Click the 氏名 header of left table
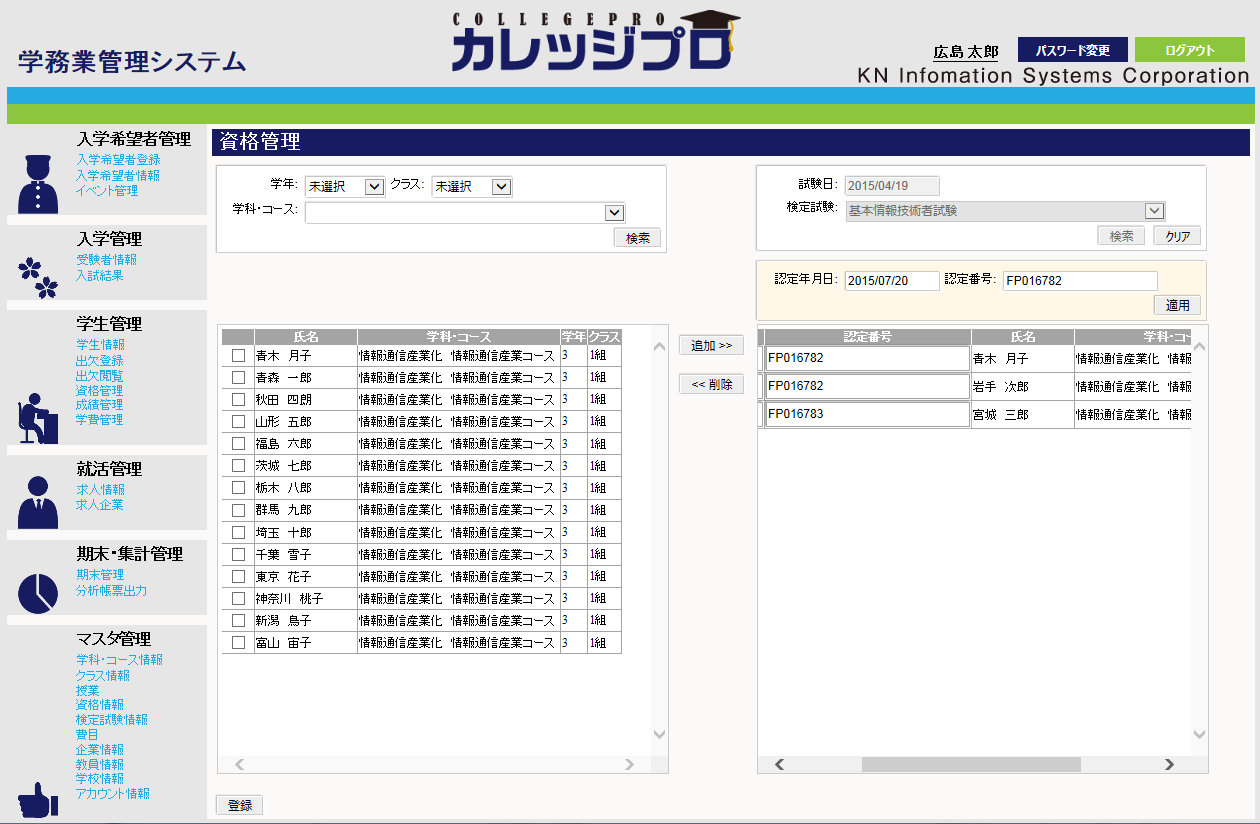This screenshot has width=1260, height=824. point(306,337)
